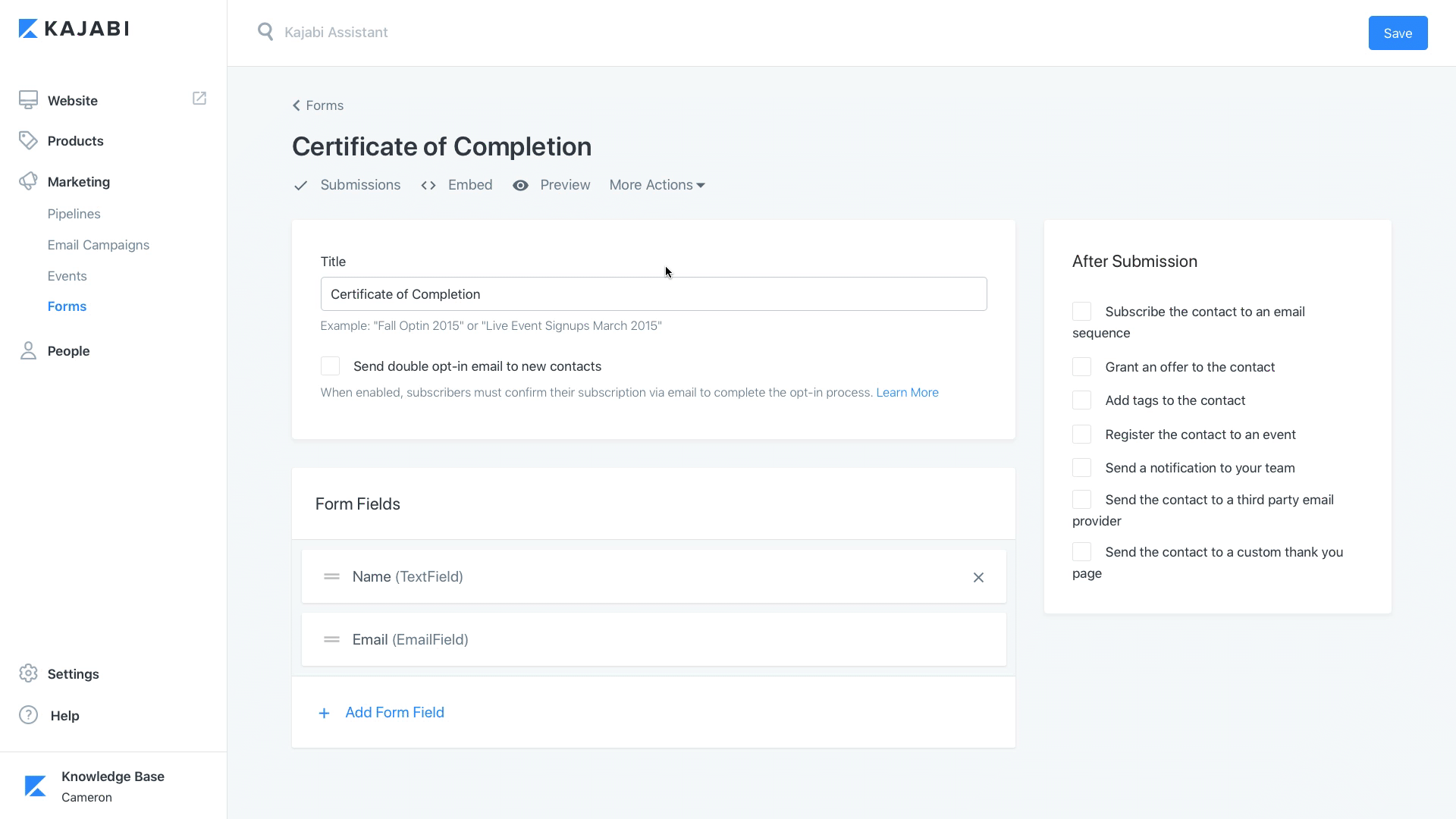Image resolution: width=1456 pixels, height=819 pixels.
Task: Click the Settings gear icon
Action: (28, 673)
